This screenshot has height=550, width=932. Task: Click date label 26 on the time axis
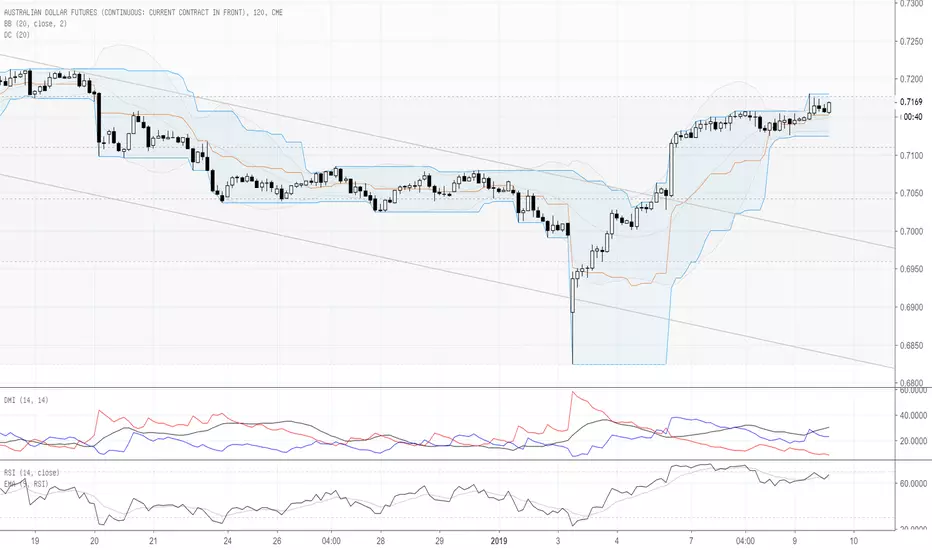click(x=277, y=541)
